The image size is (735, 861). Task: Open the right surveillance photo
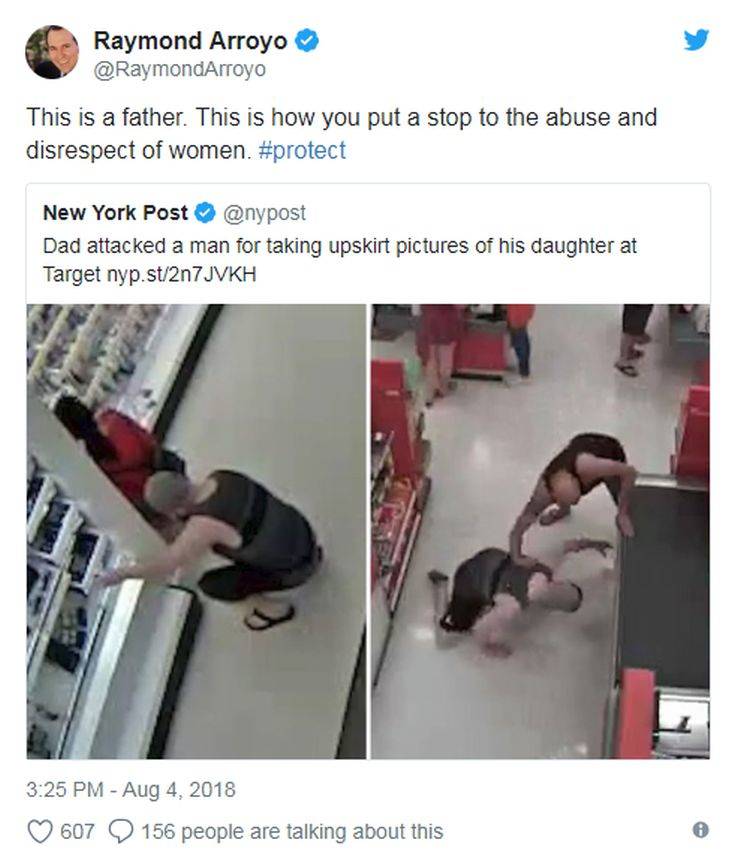[x=541, y=532]
